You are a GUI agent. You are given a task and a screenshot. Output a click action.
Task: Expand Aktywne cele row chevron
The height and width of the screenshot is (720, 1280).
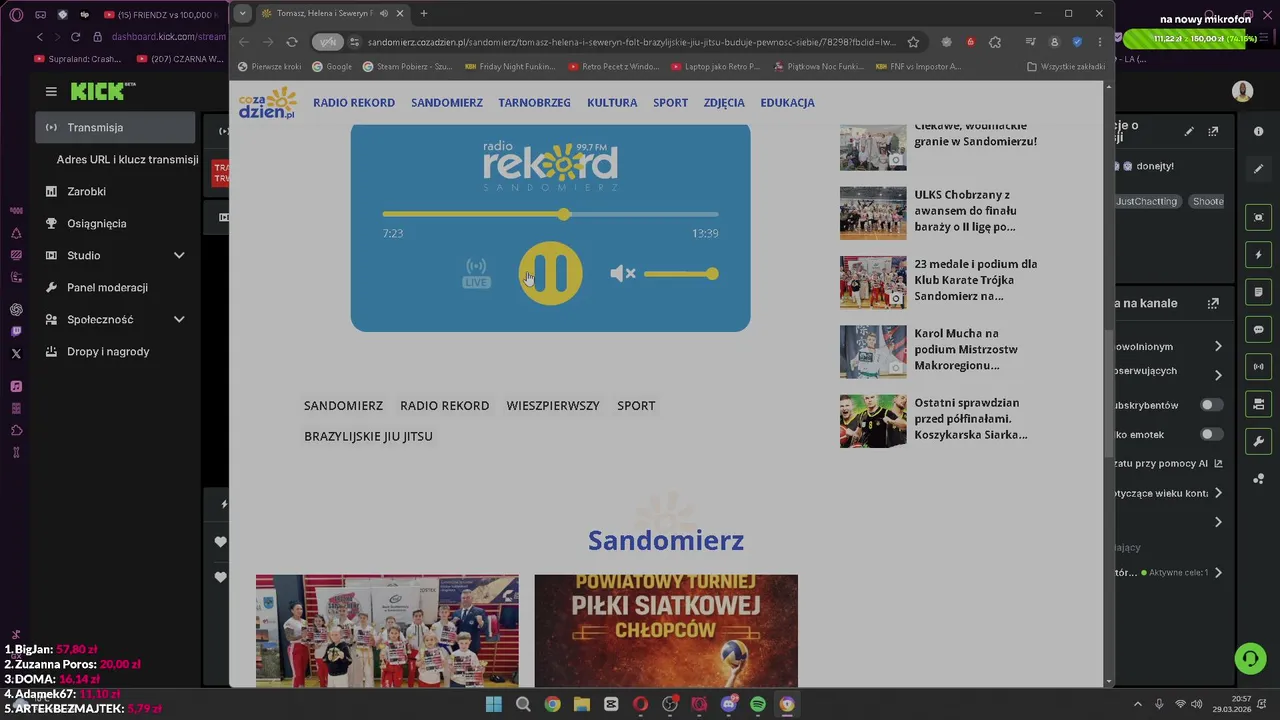[x=1218, y=573]
